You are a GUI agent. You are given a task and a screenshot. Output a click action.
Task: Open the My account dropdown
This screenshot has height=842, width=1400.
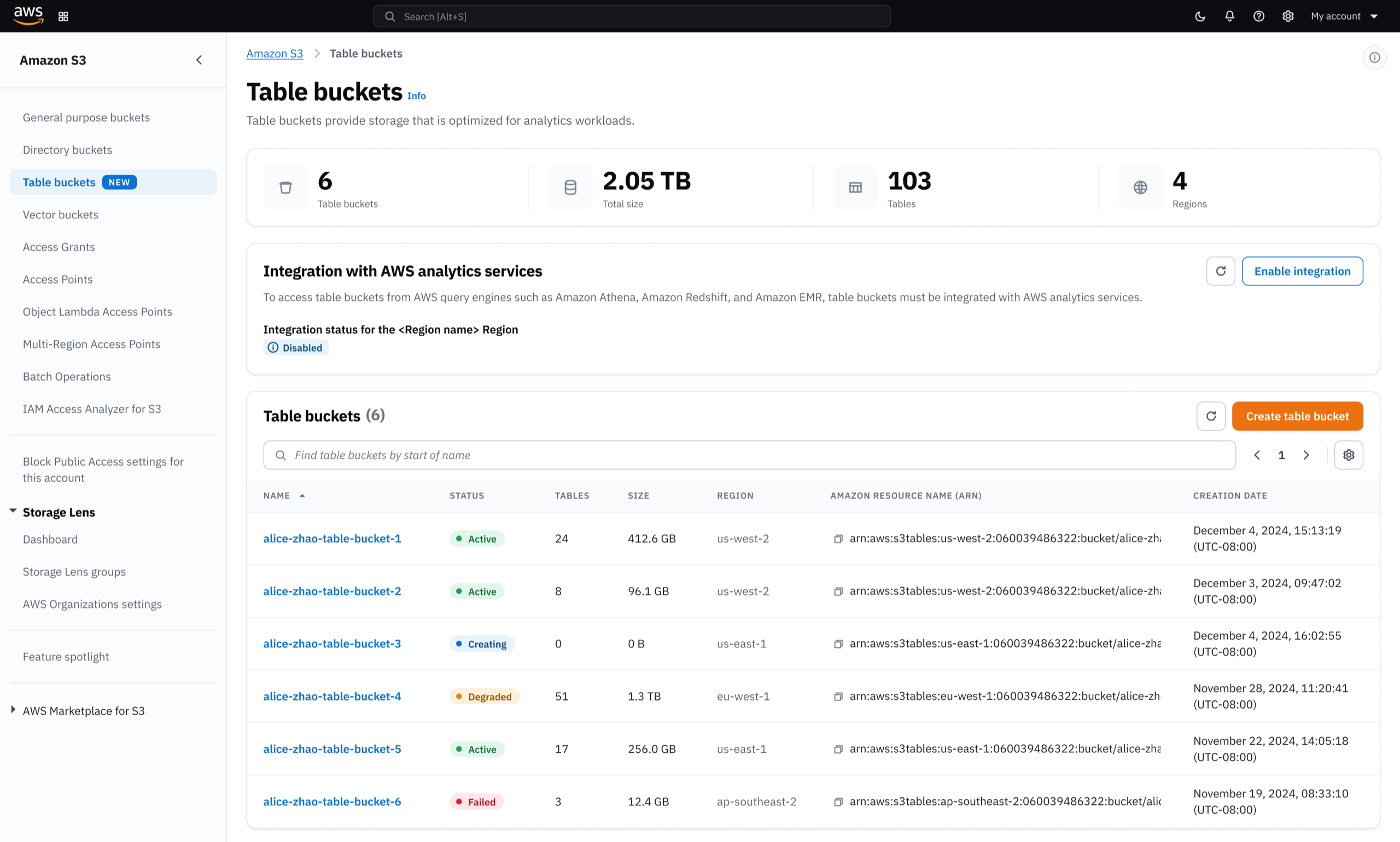point(1344,16)
